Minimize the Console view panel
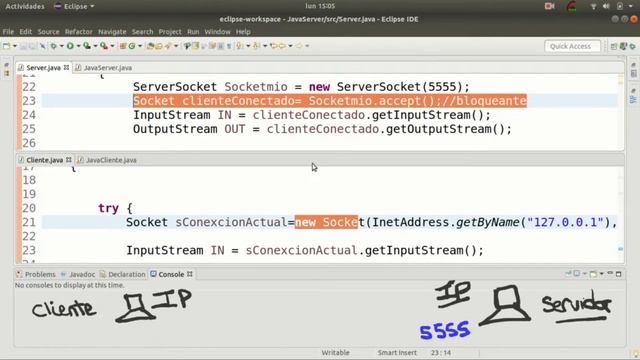 pos(610,273)
